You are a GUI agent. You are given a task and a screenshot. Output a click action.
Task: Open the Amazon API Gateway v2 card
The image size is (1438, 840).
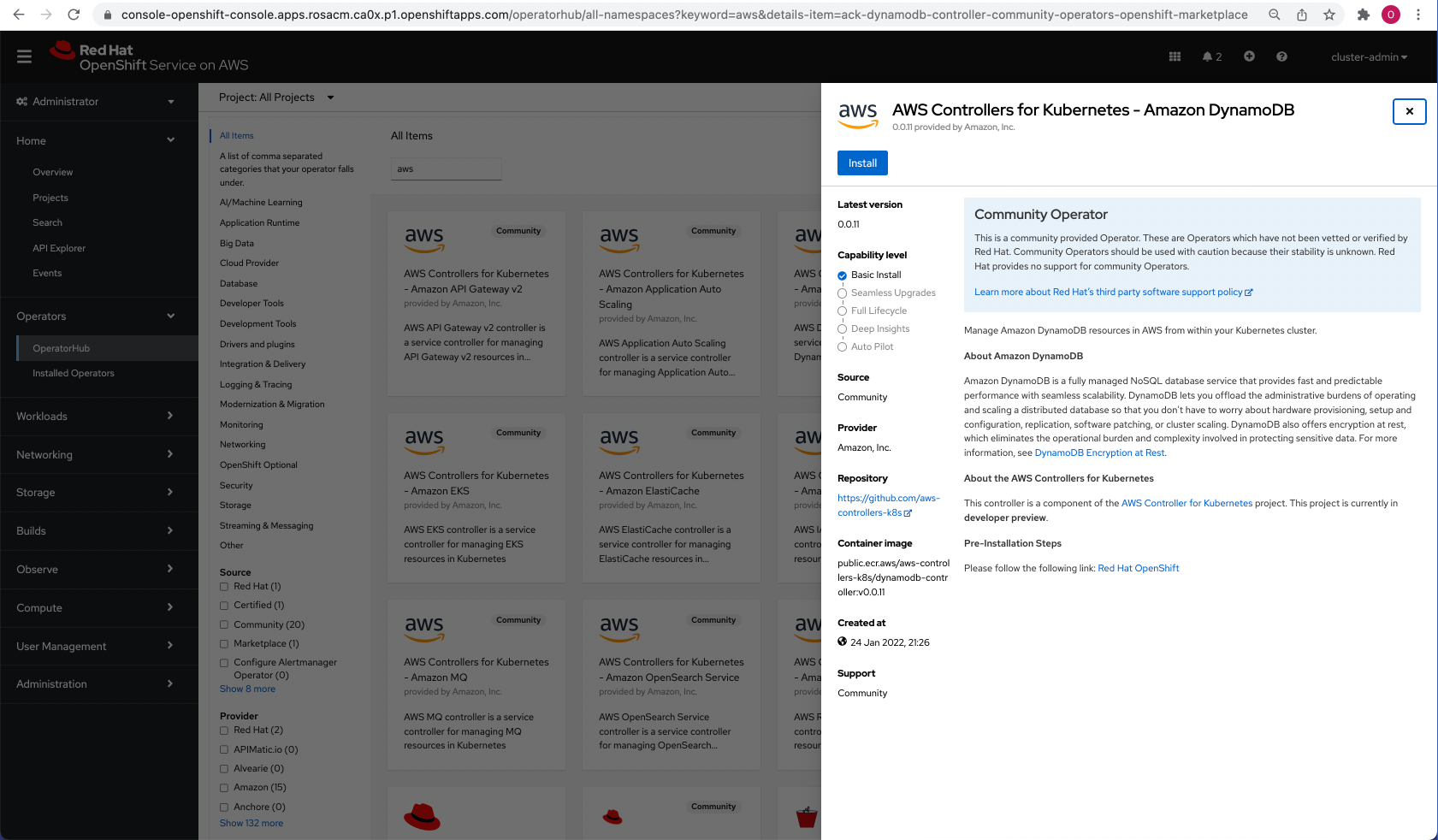pos(476,304)
